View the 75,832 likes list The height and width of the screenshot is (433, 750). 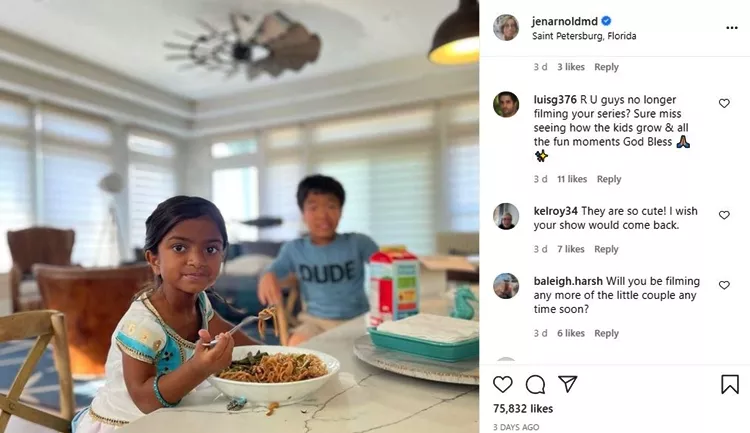point(523,409)
